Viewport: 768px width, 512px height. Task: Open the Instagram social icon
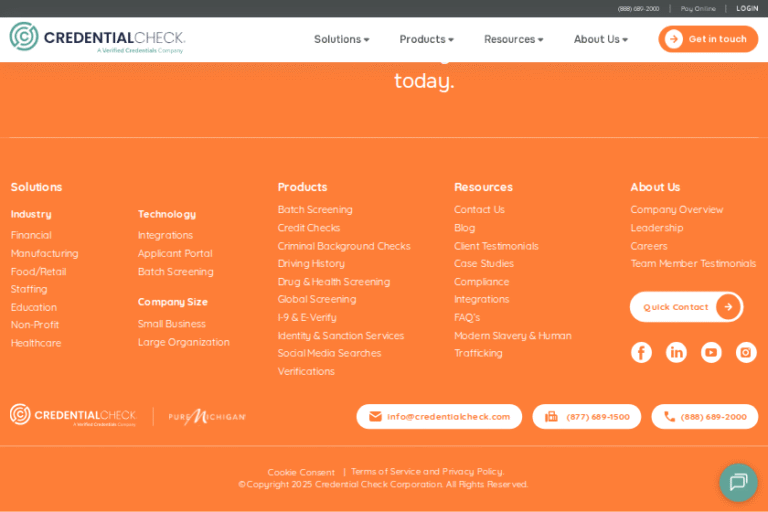[x=746, y=352]
